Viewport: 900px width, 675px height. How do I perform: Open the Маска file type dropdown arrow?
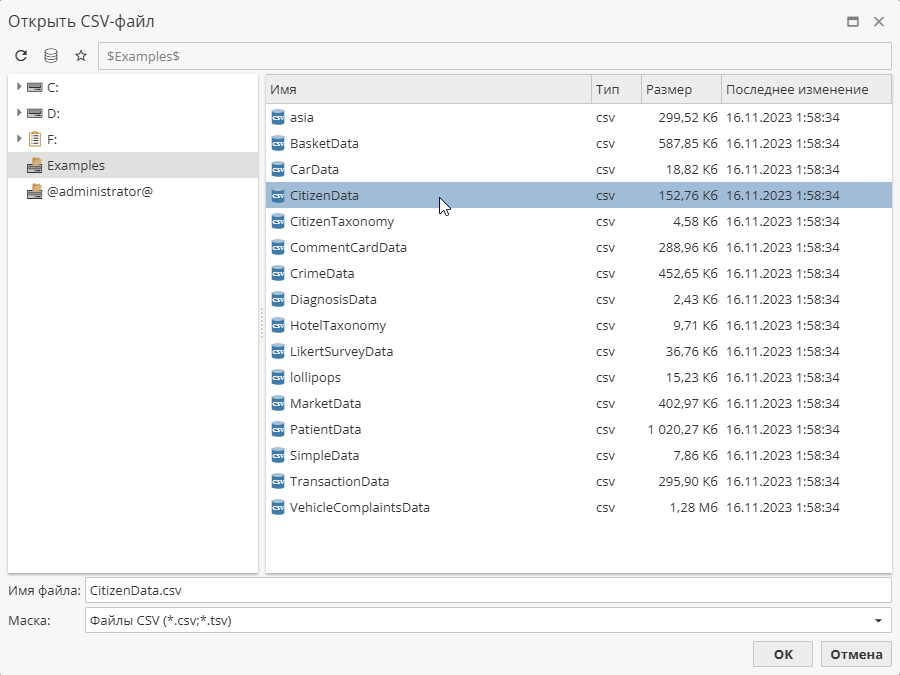(x=878, y=620)
